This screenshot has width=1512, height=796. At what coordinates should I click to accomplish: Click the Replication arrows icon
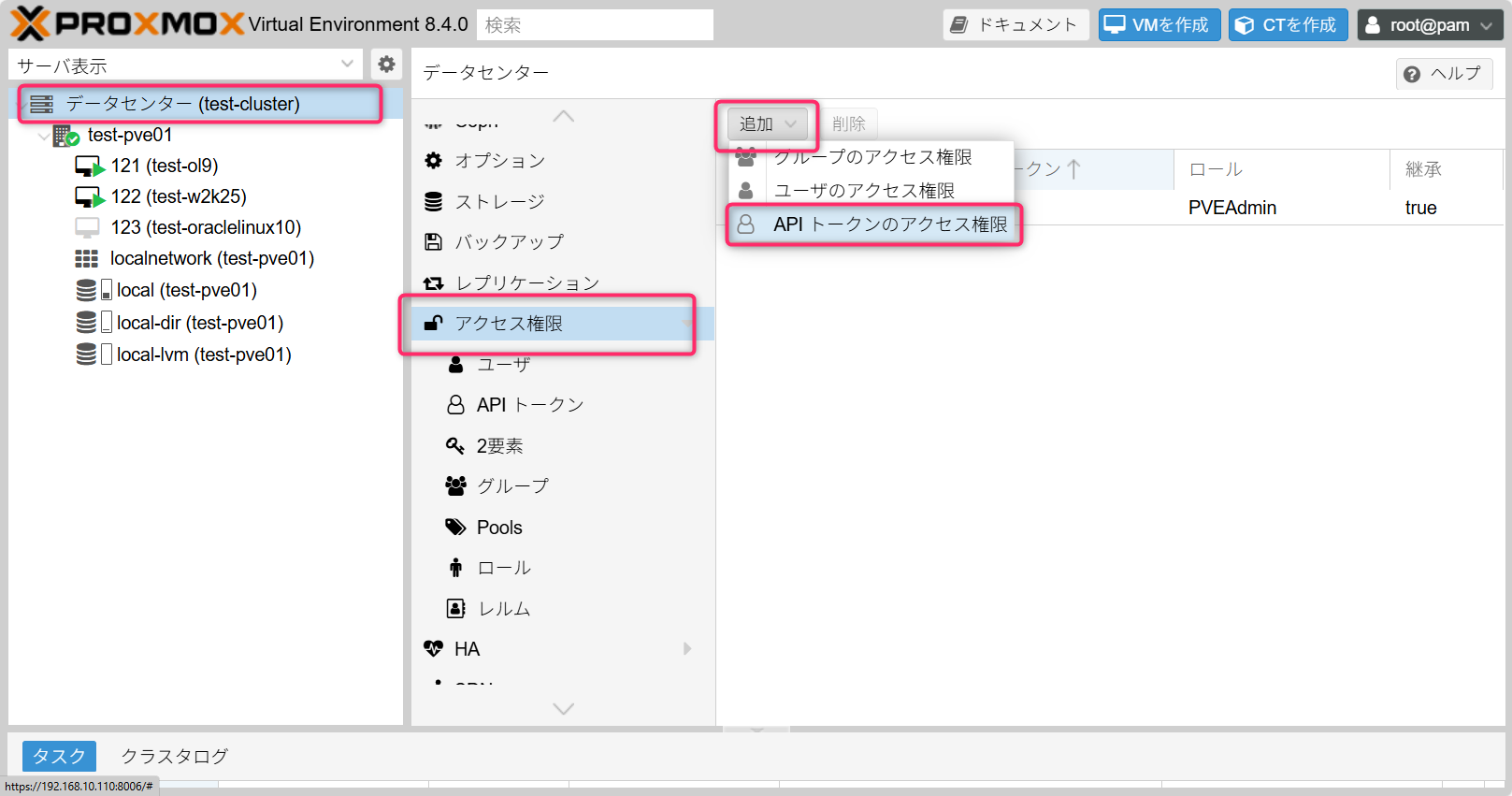433,282
